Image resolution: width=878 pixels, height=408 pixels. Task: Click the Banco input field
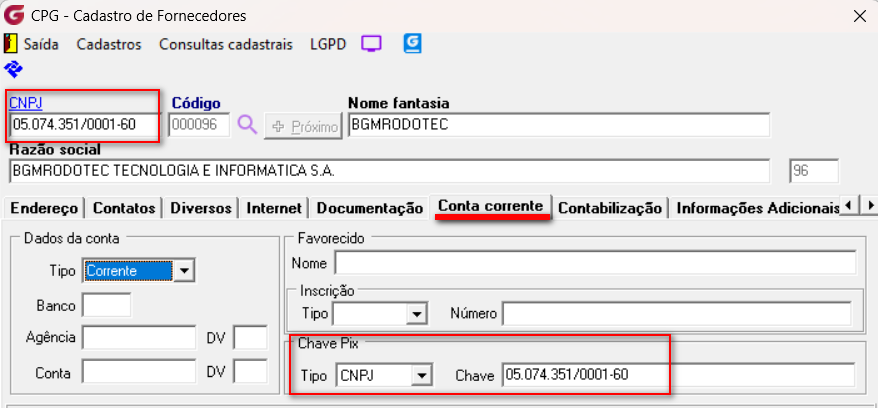(x=106, y=306)
